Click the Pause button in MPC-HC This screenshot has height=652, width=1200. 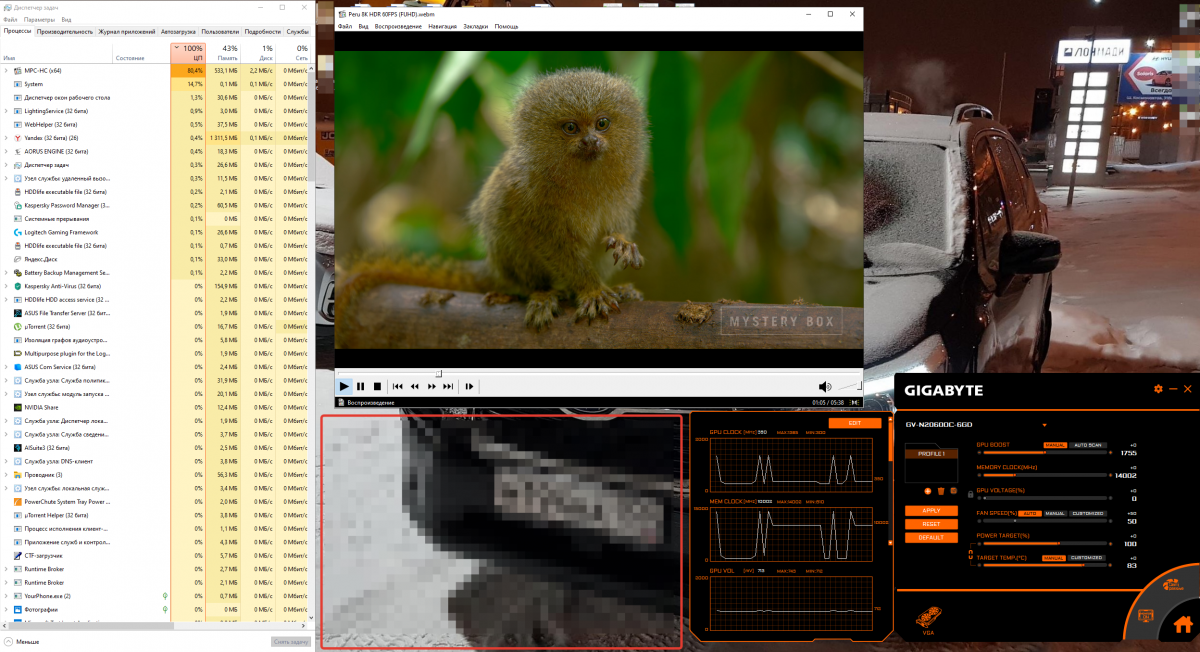pos(360,386)
